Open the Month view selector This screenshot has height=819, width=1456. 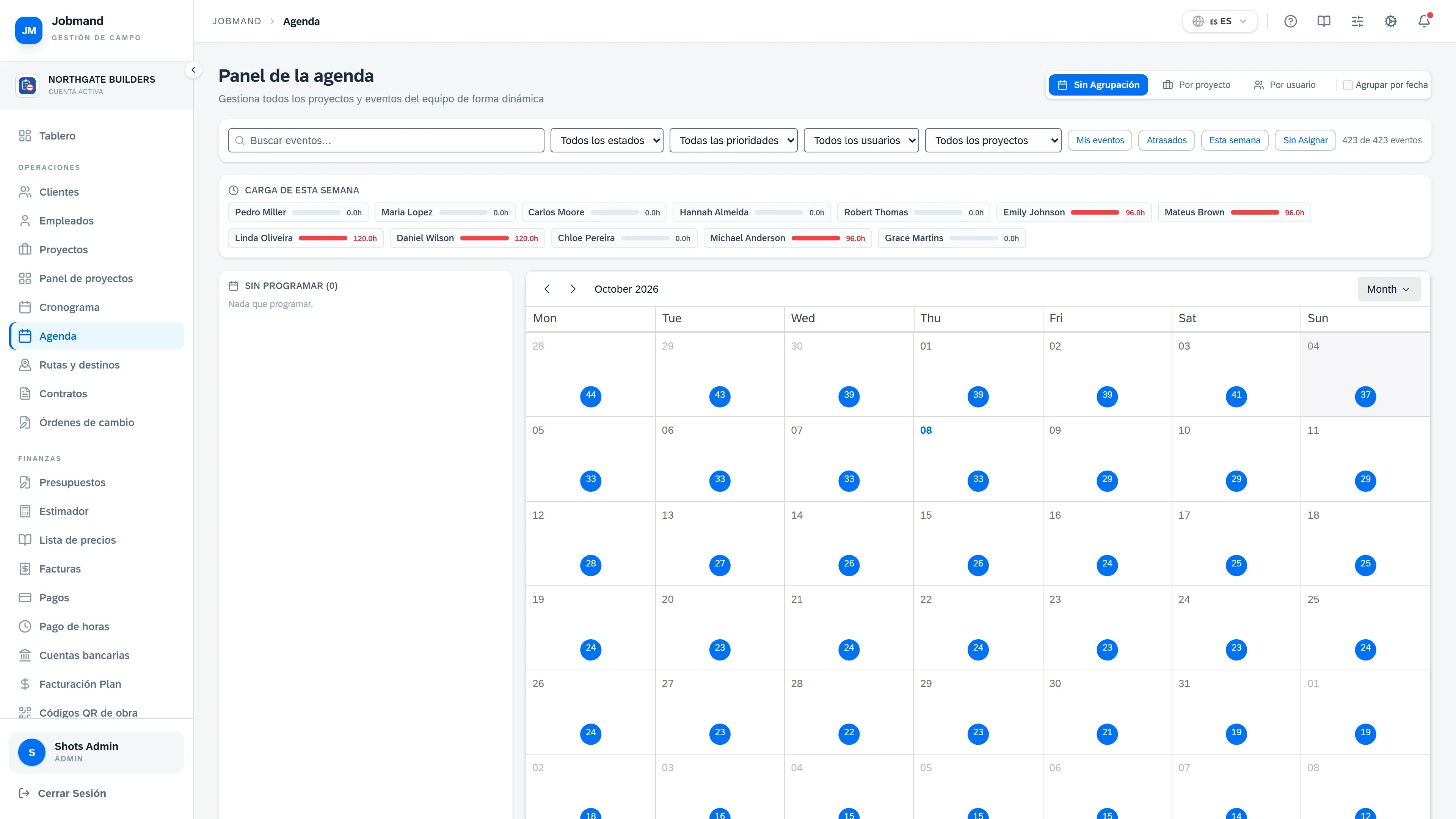pyautogui.click(x=1389, y=289)
